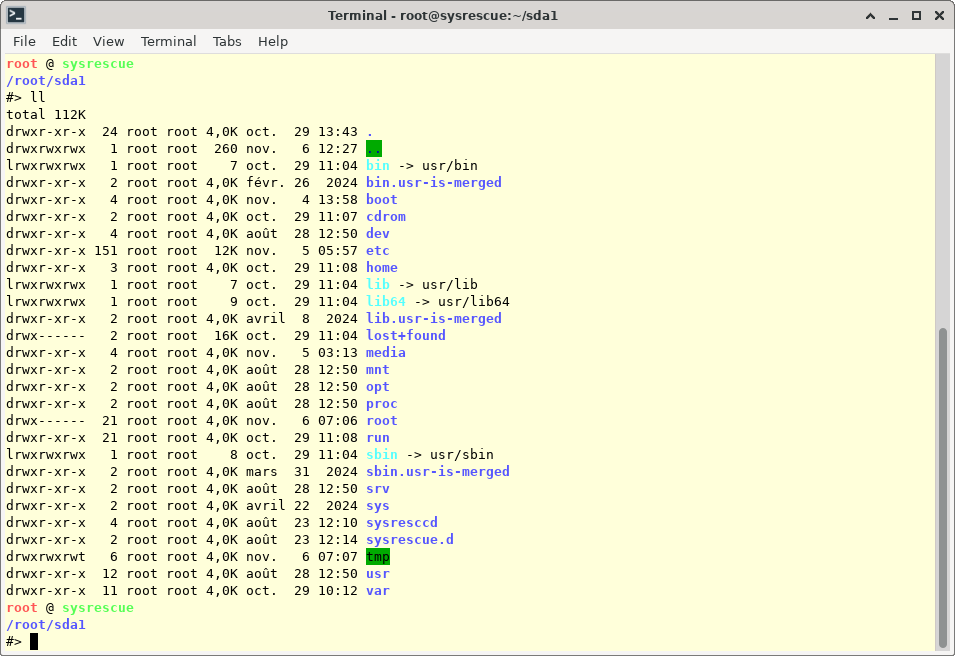Image resolution: width=955 pixels, height=656 pixels.
Task: Click the highlighted parent directory '..' entry
Action: tap(374, 148)
